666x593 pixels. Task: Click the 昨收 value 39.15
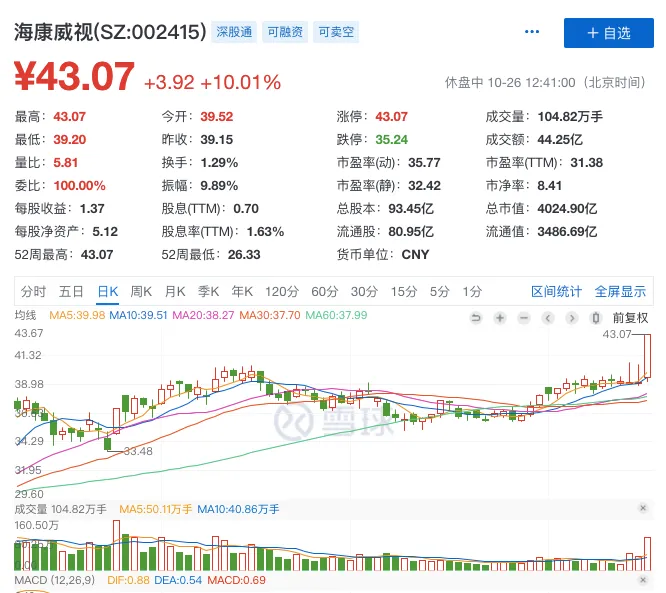(x=217, y=139)
